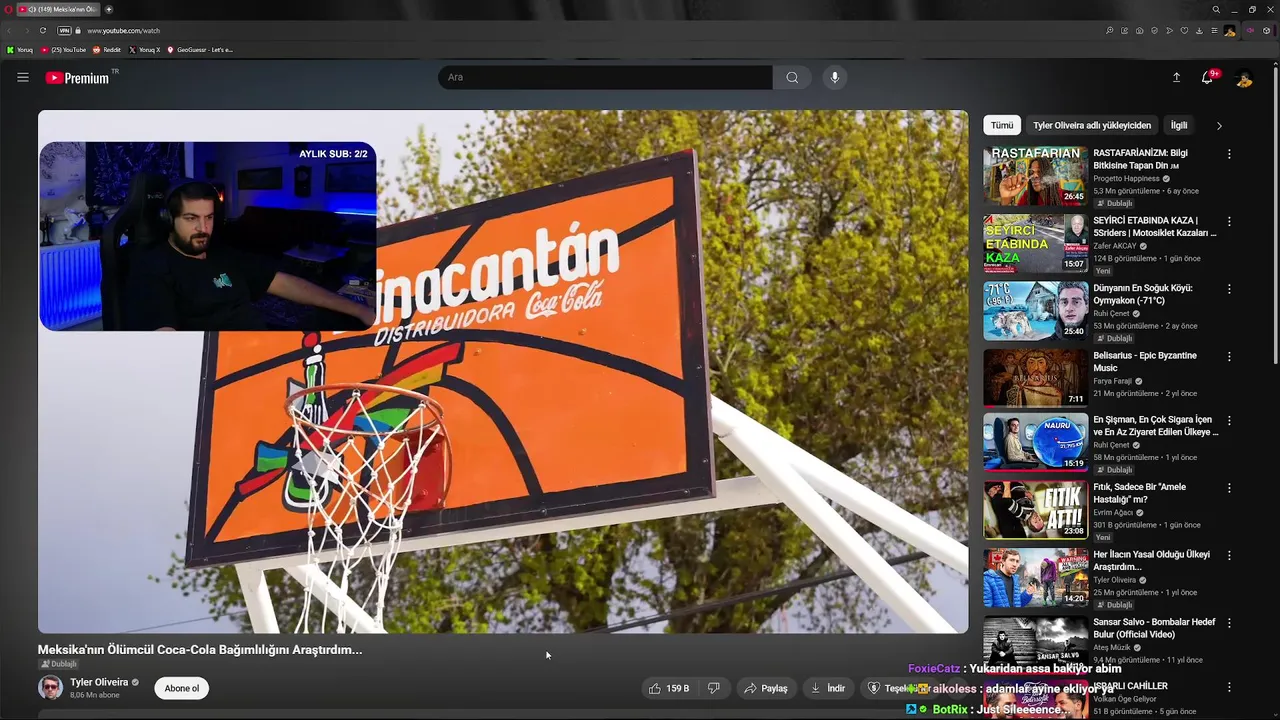Click the send flow arrow icon
This screenshot has height=720, width=1280.
coord(1169,30)
